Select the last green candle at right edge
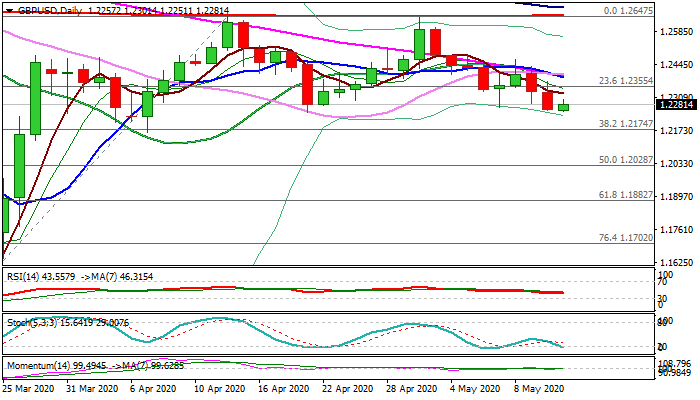Viewport: 700px width, 400px height. [x=563, y=106]
